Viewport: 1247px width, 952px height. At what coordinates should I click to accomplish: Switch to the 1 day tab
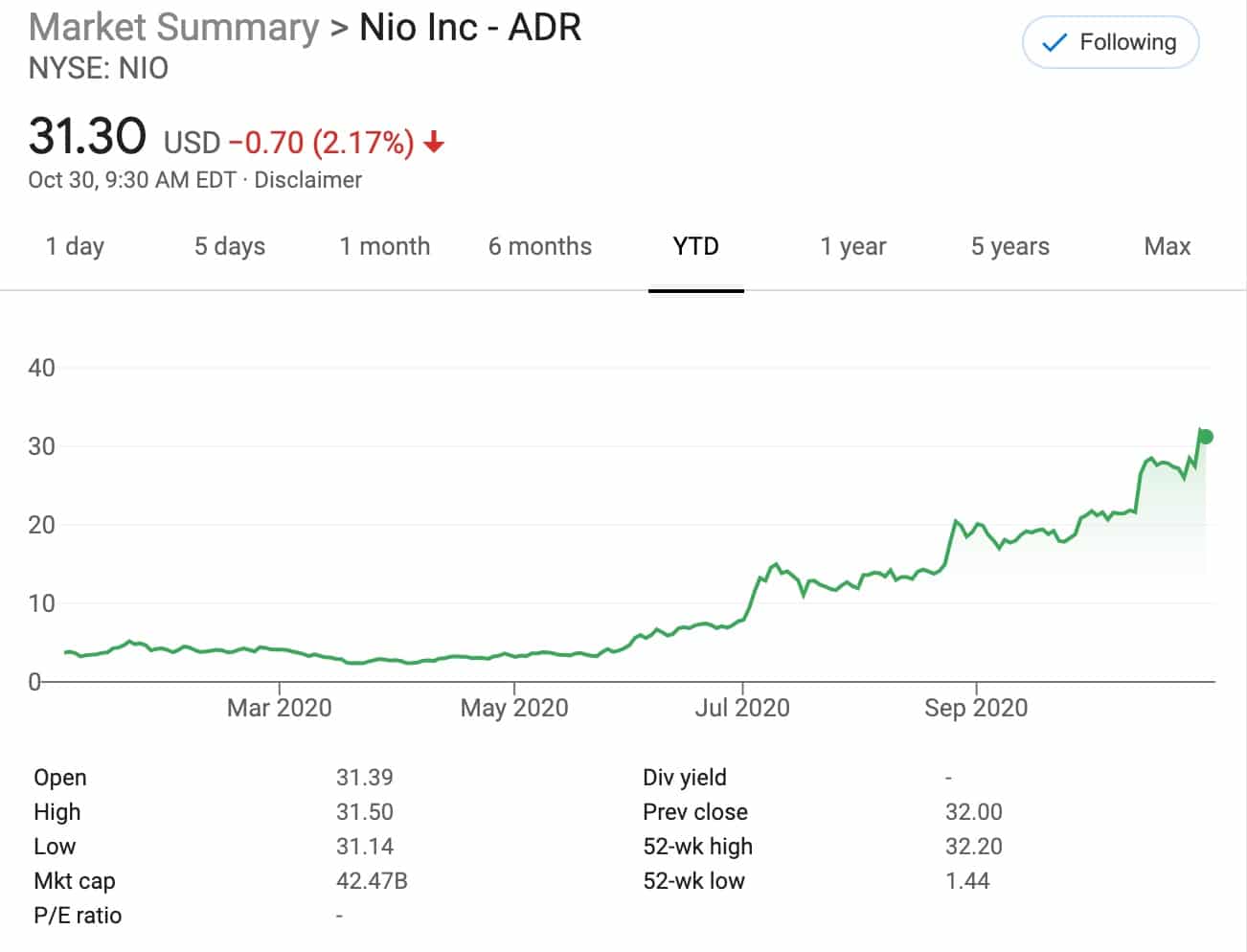click(x=75, y=247)
